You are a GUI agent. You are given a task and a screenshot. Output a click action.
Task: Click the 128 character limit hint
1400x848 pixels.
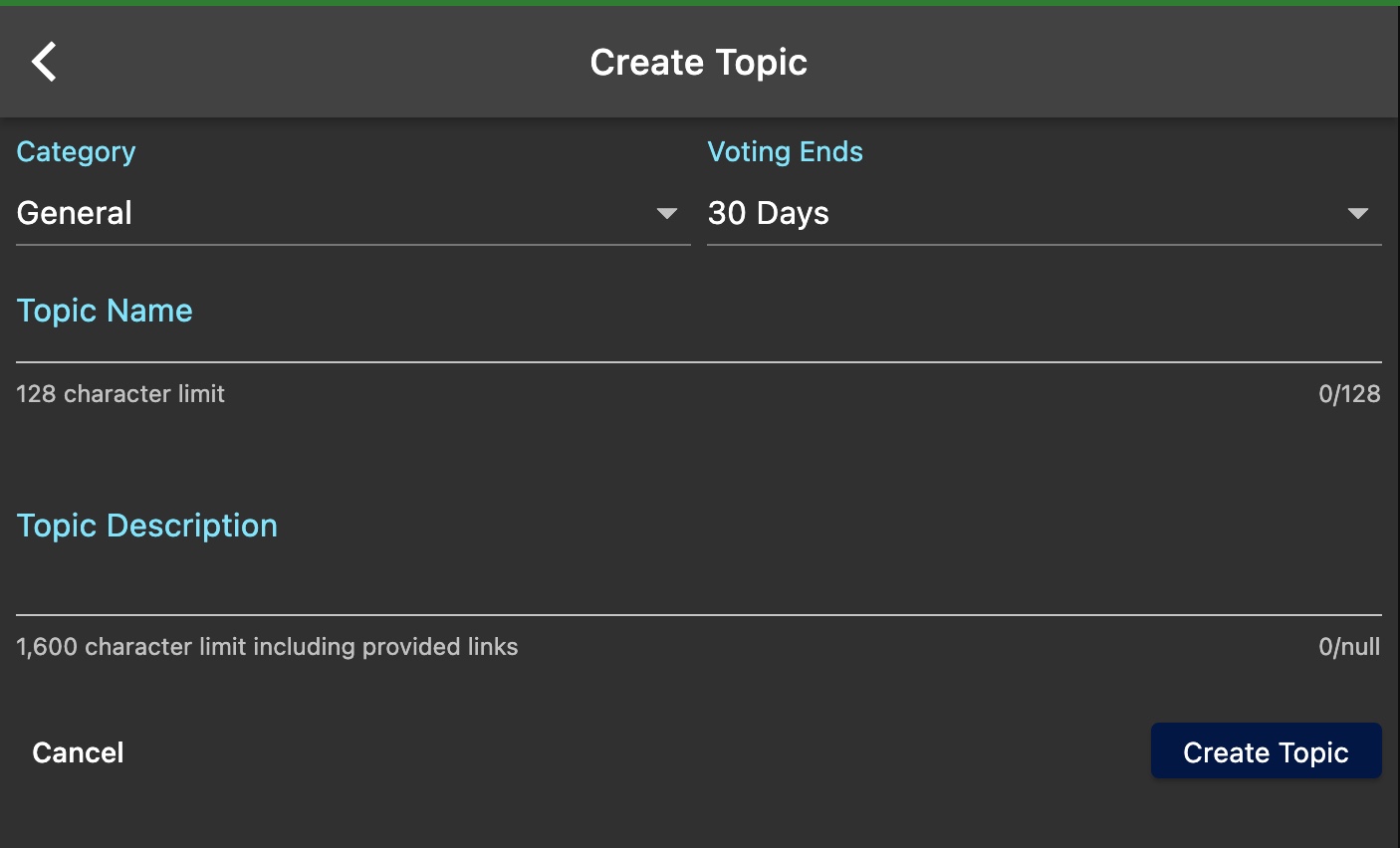point(120,394)
